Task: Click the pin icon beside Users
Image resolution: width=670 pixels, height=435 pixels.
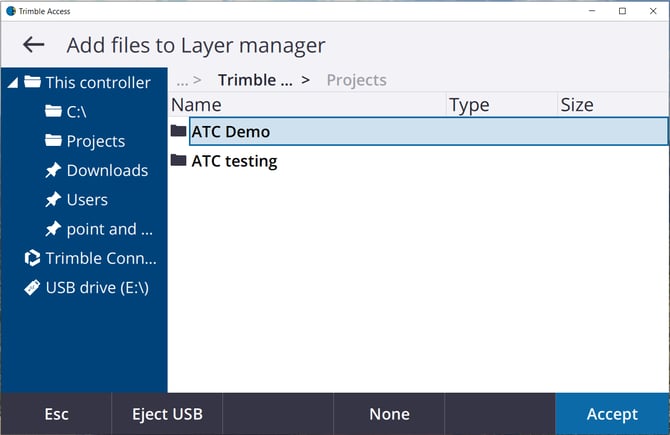Action: (x=54, y=200)
